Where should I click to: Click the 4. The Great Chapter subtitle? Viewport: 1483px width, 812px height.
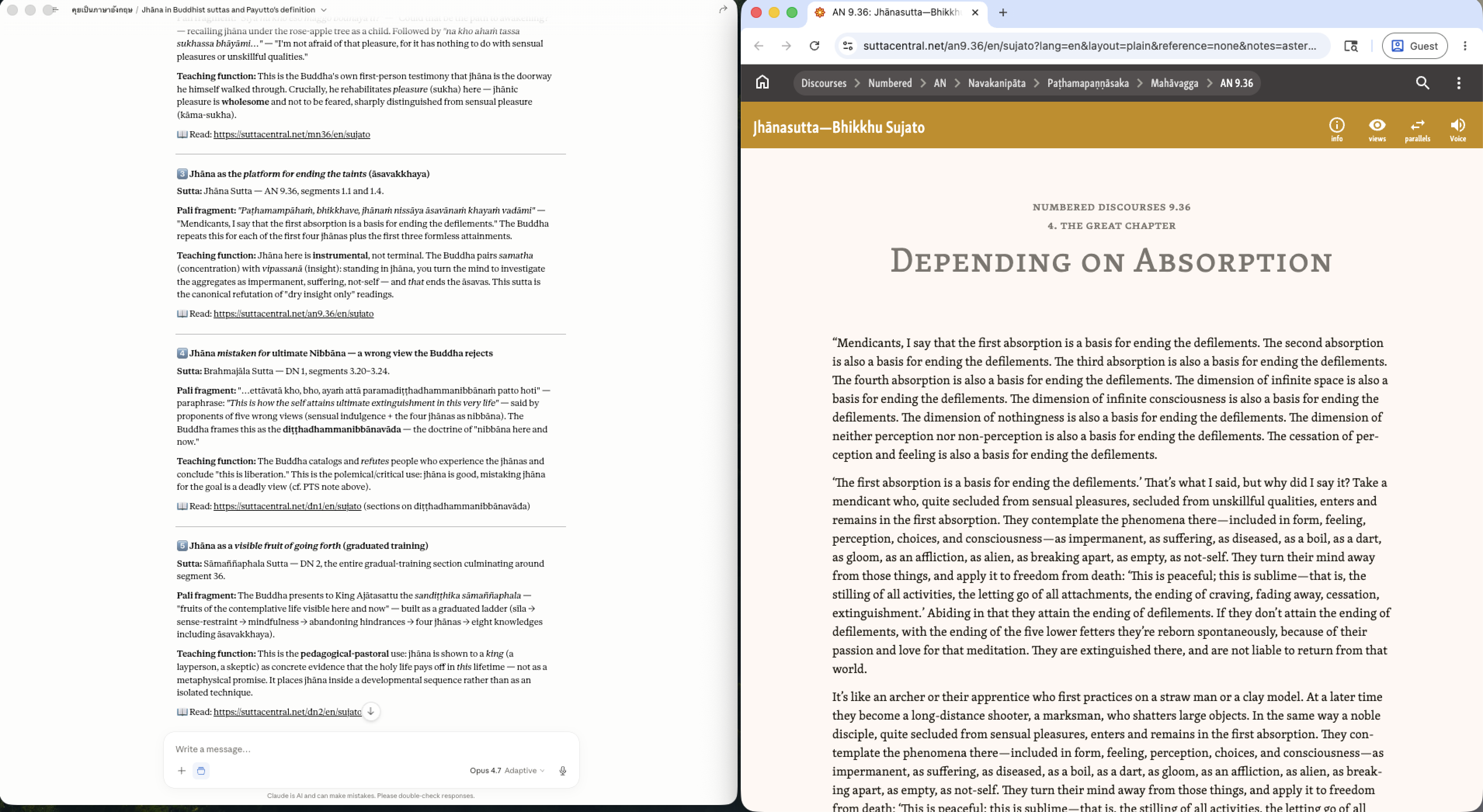tap(1111, 226)
